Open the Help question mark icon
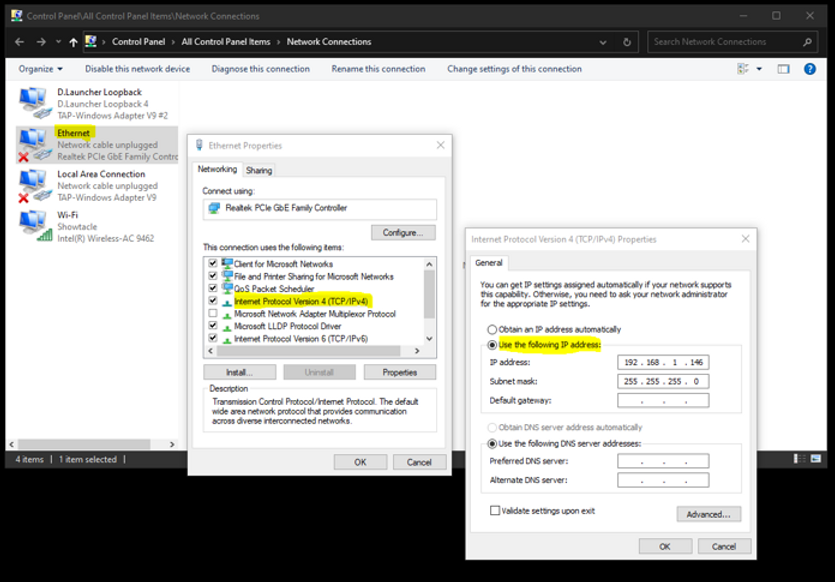Image resolution: width=835 pixels, height=582 pixels. point(809,69)
